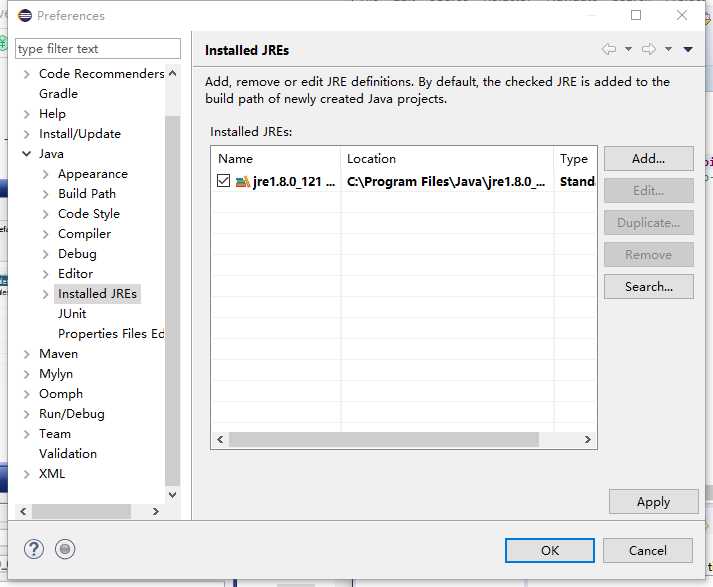The width and height of the screenshot is (713, 587).
Task: Click the Remove button
Action: pyautogui.click(x=648, y=255)
